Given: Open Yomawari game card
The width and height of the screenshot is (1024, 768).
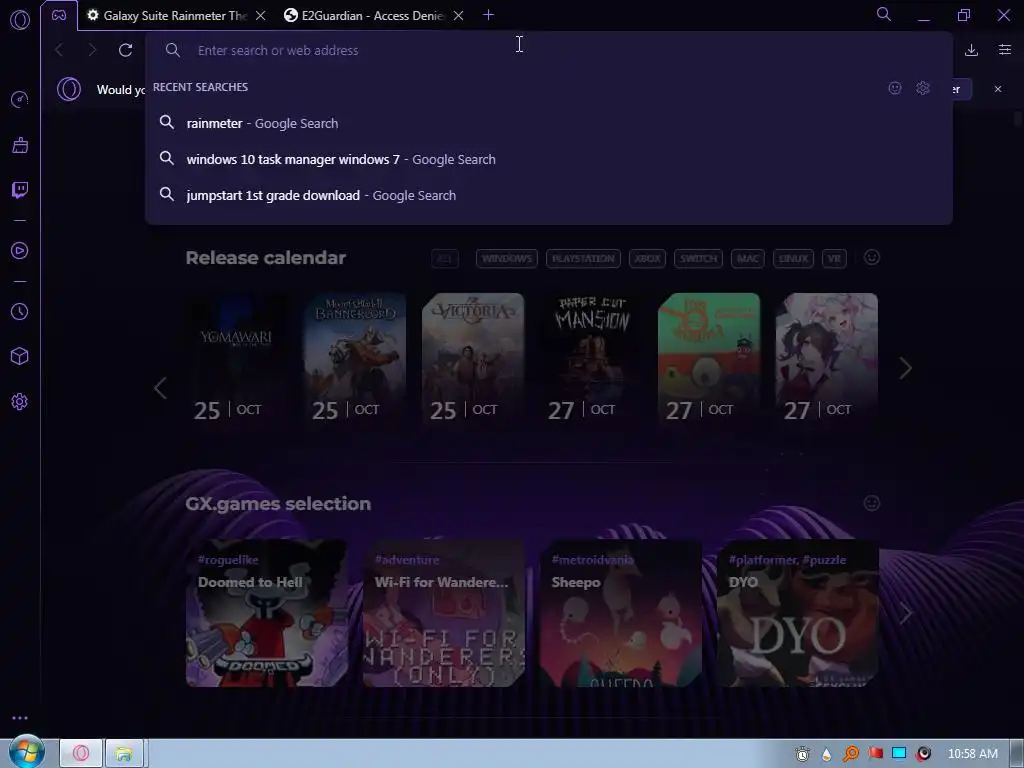Looking at the screenshot, I should [236, 359].
